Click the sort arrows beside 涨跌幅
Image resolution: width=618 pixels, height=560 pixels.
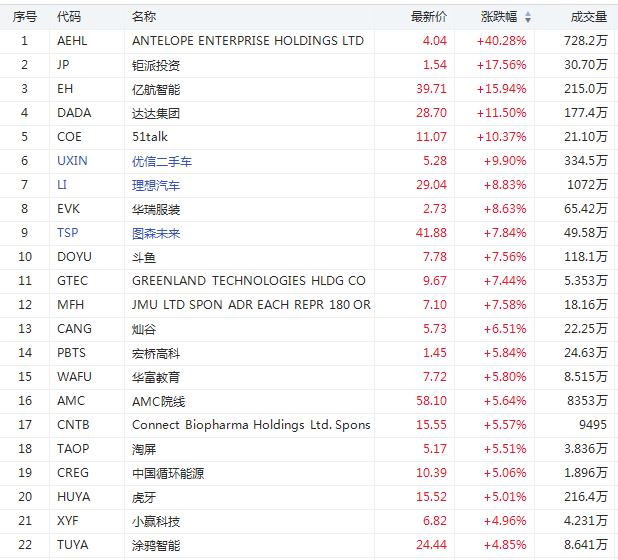[x=528, y=17]
